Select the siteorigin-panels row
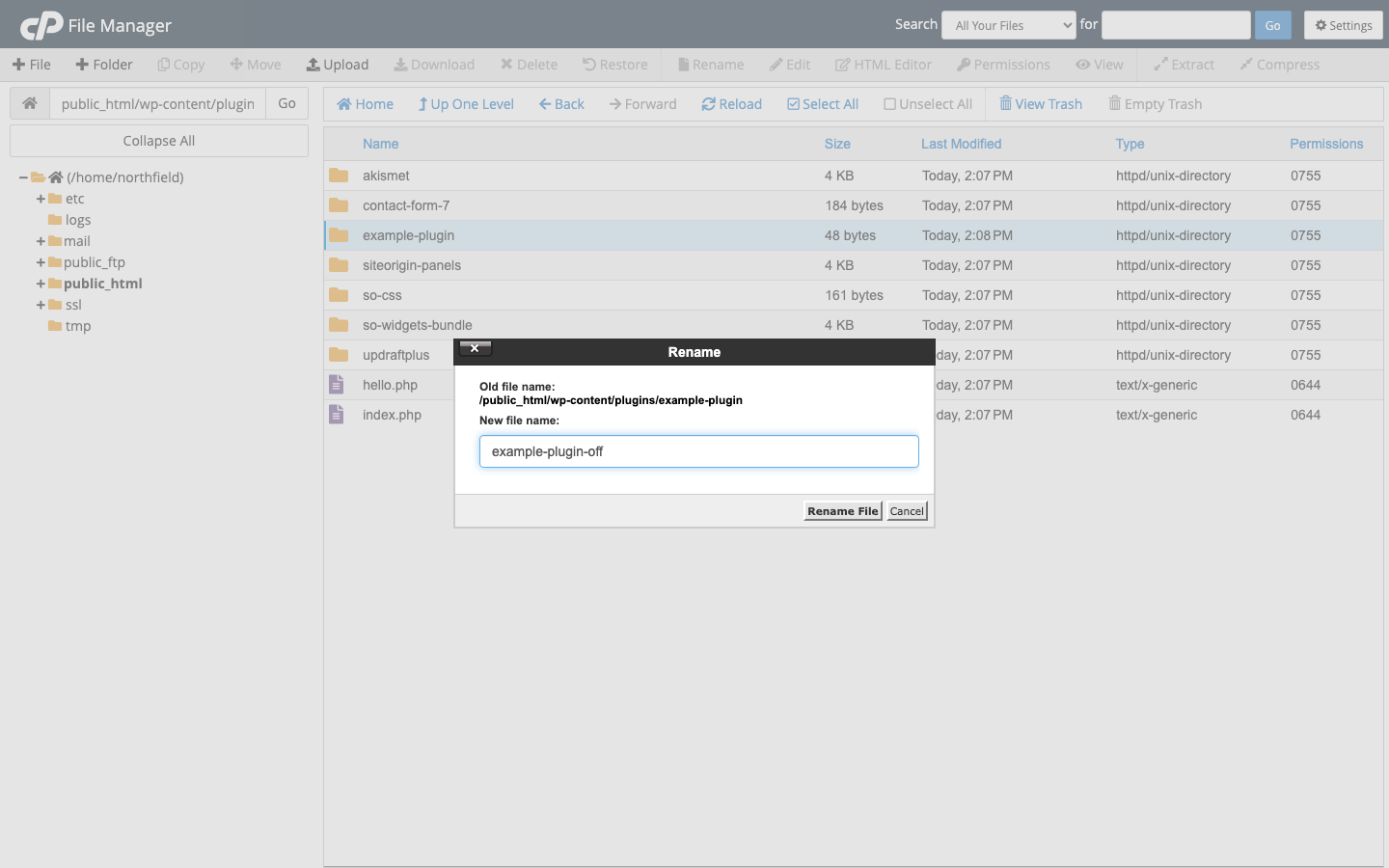Screen dimensions: 1389x868 [854, 265]
